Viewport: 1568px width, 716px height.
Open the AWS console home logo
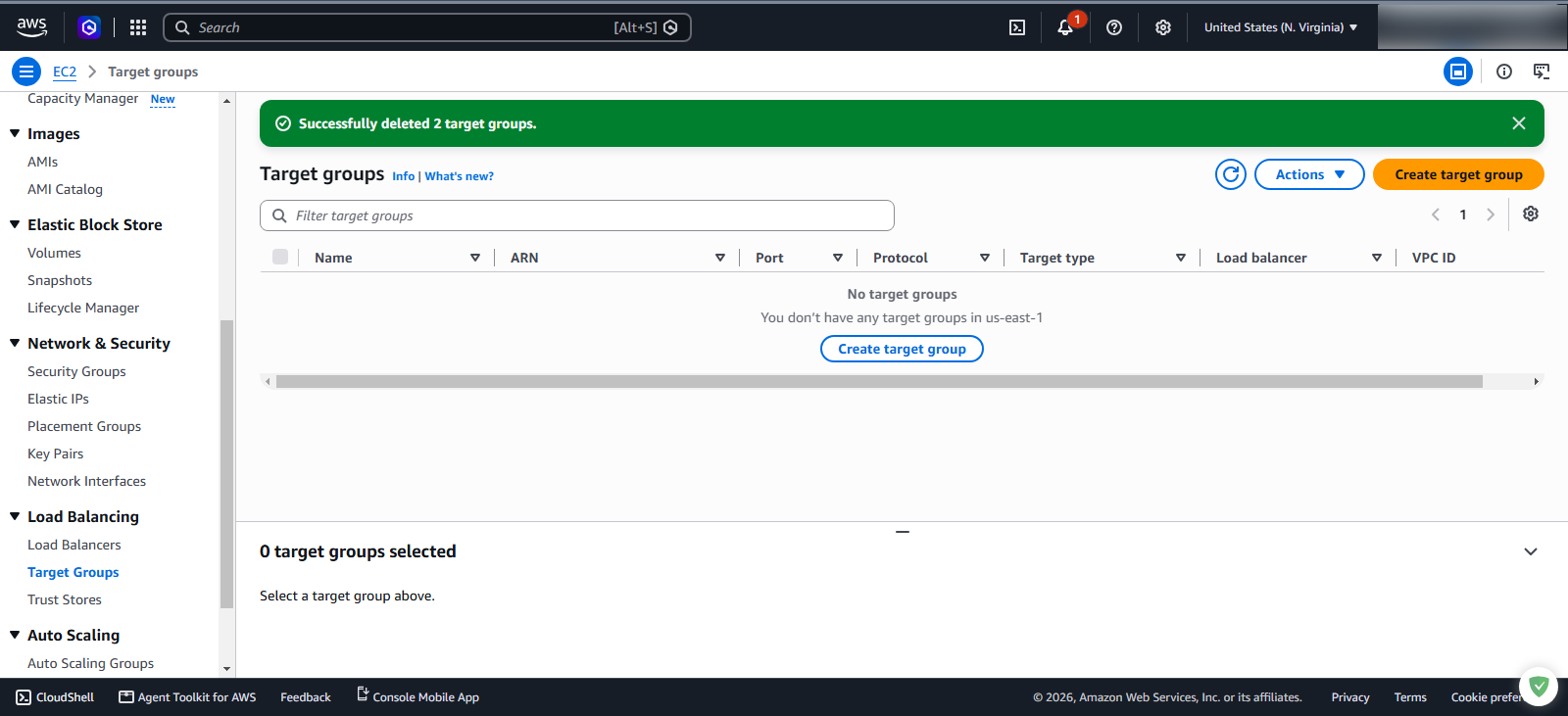point(31,26)
